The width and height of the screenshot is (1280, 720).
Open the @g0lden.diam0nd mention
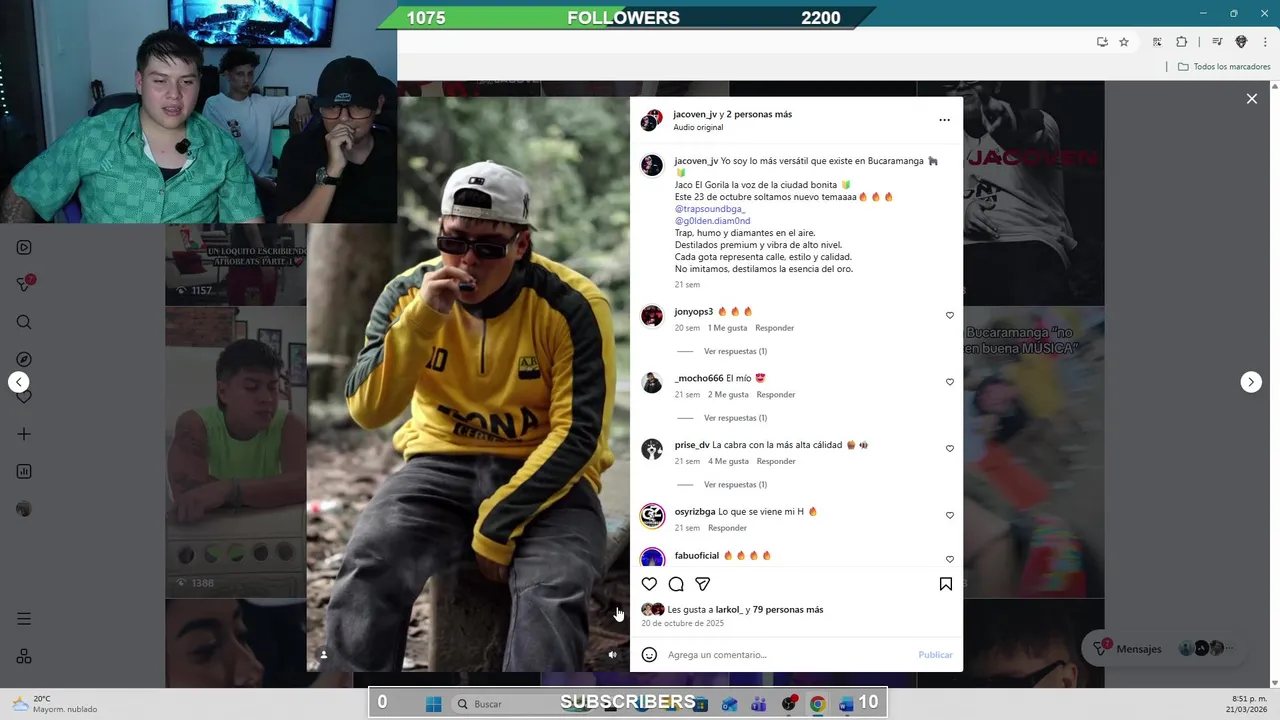(x=712, y=221)
